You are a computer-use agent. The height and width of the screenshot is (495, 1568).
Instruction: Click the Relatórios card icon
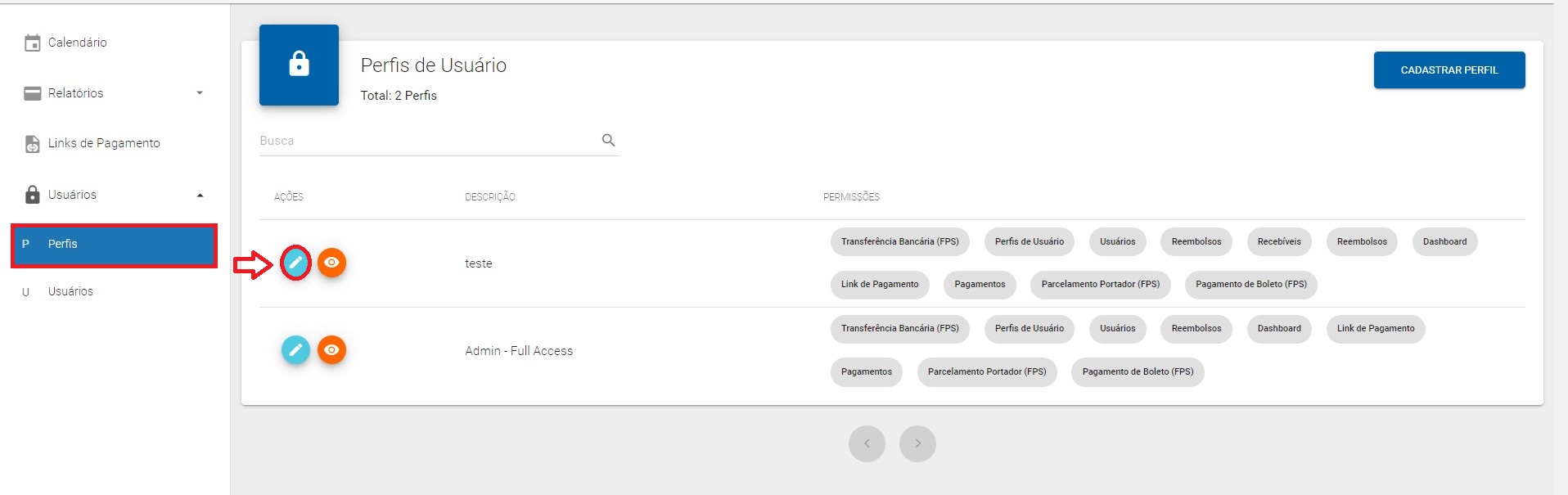click(32, 93)
